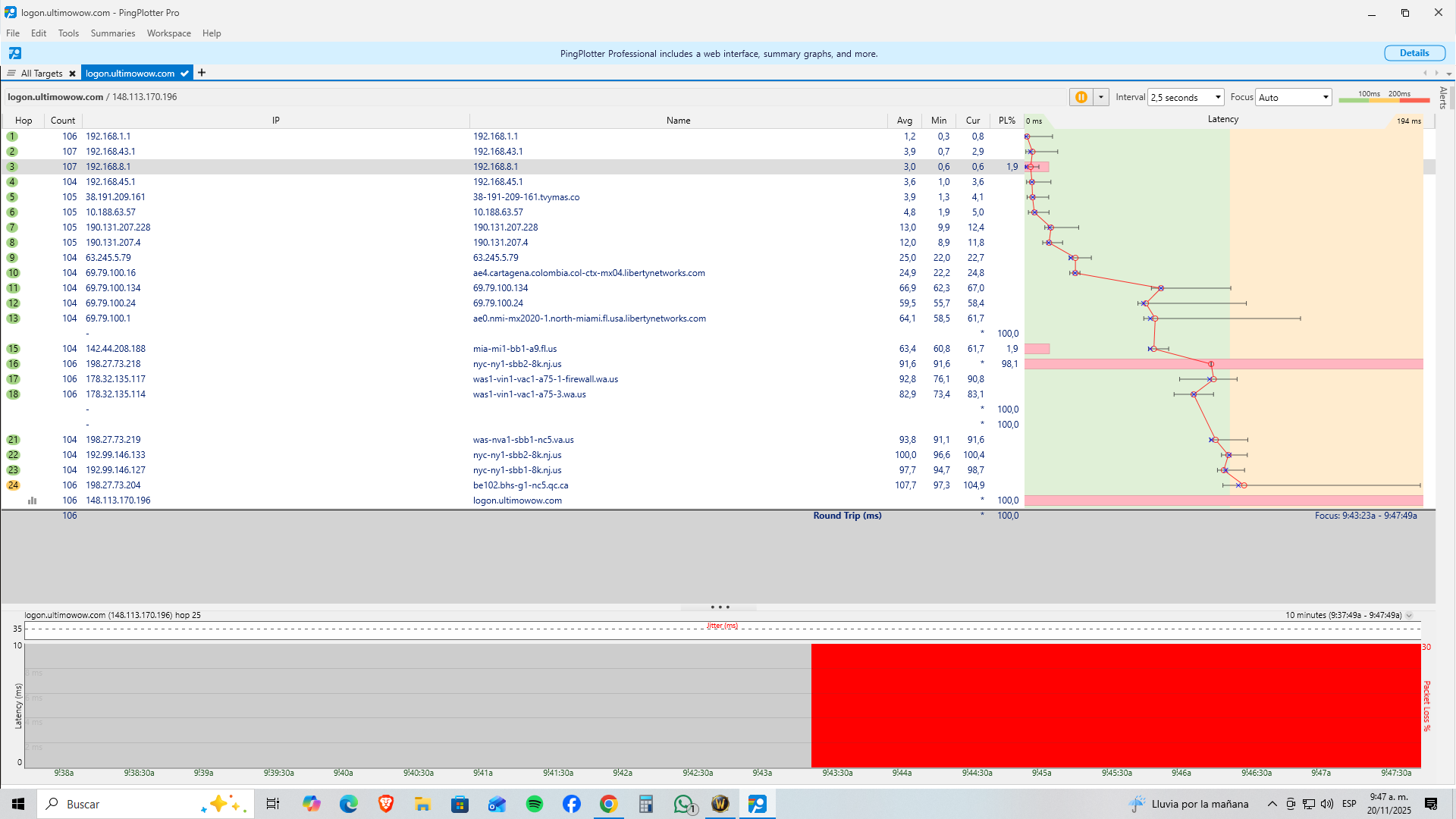Open the Workspace menu
Screen dimensions: 1456x819
coord(168,33)
